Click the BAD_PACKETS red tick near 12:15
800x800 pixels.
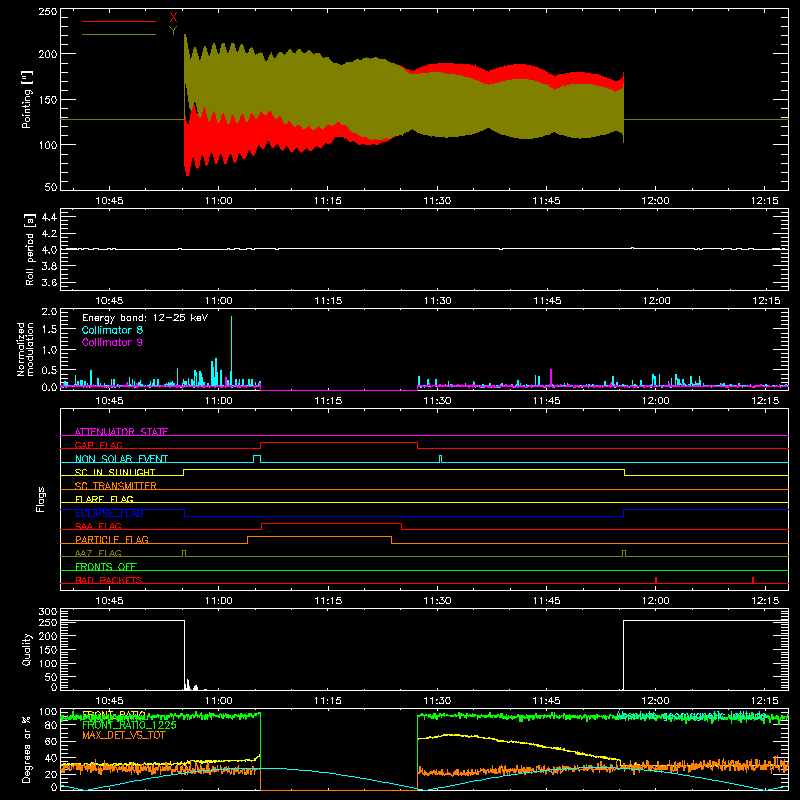point(753,580)
